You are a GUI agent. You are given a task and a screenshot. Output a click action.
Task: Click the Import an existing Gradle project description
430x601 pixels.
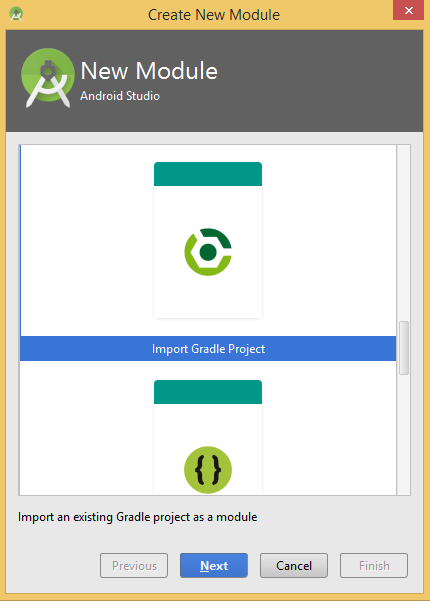(138, 517)
